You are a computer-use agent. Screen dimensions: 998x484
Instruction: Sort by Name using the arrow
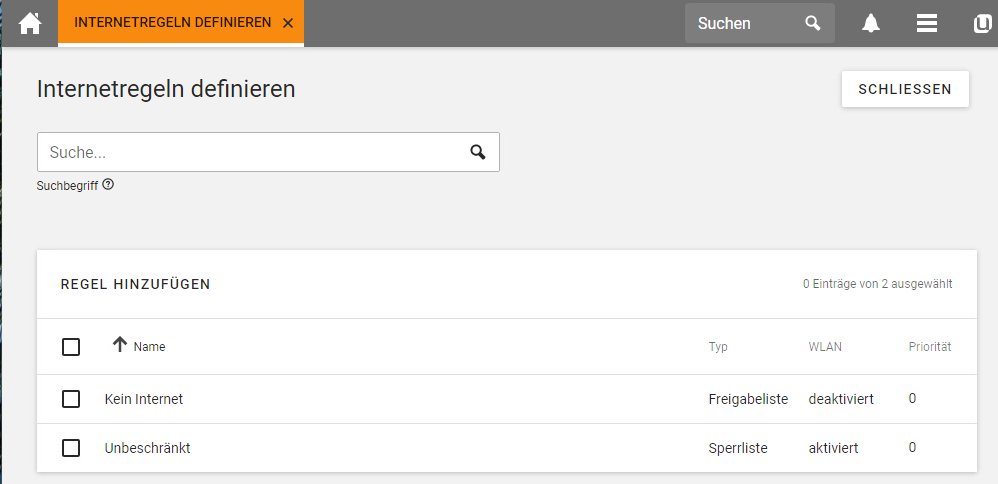120,345
